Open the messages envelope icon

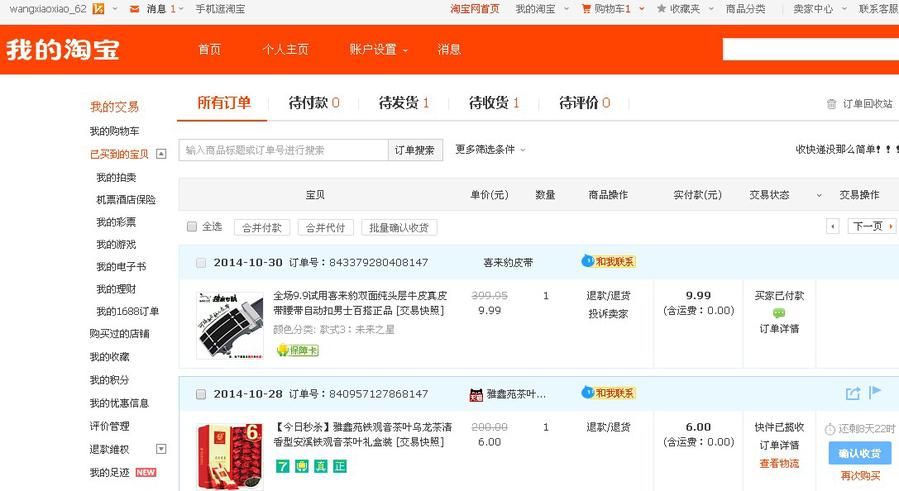click(134, 9)
